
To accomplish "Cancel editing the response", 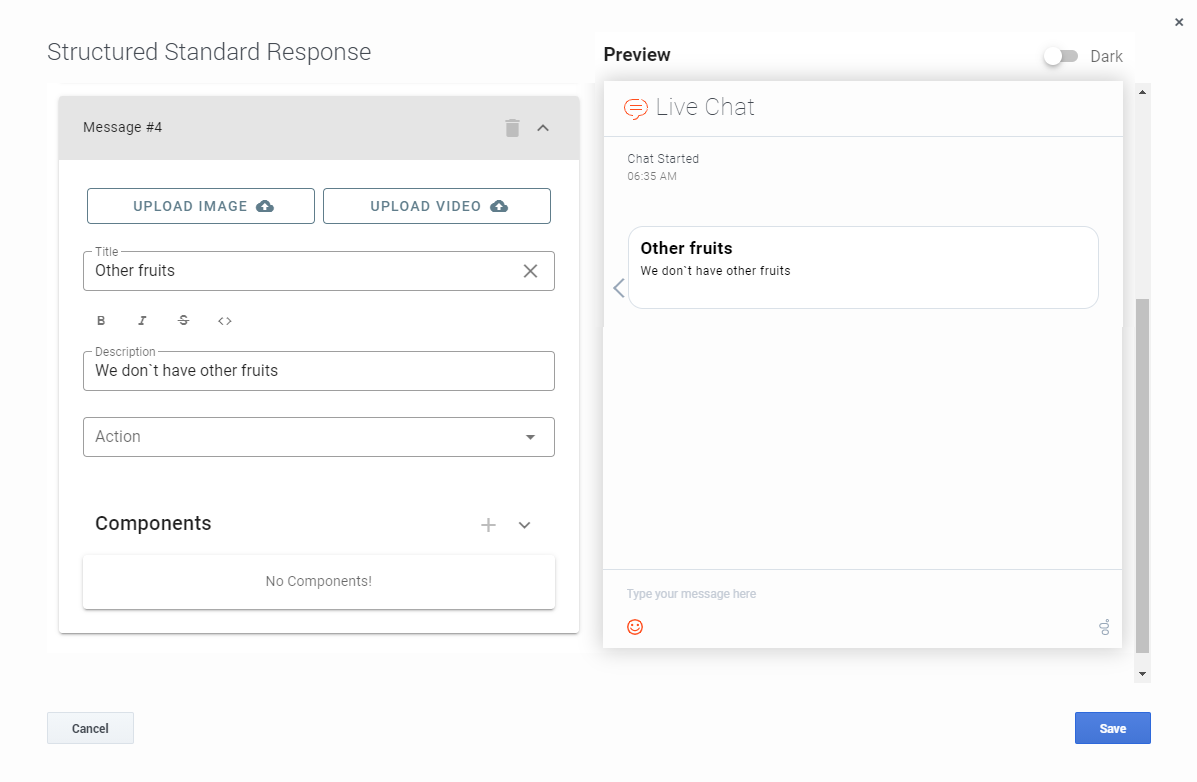I will click(x=90, y=728).
